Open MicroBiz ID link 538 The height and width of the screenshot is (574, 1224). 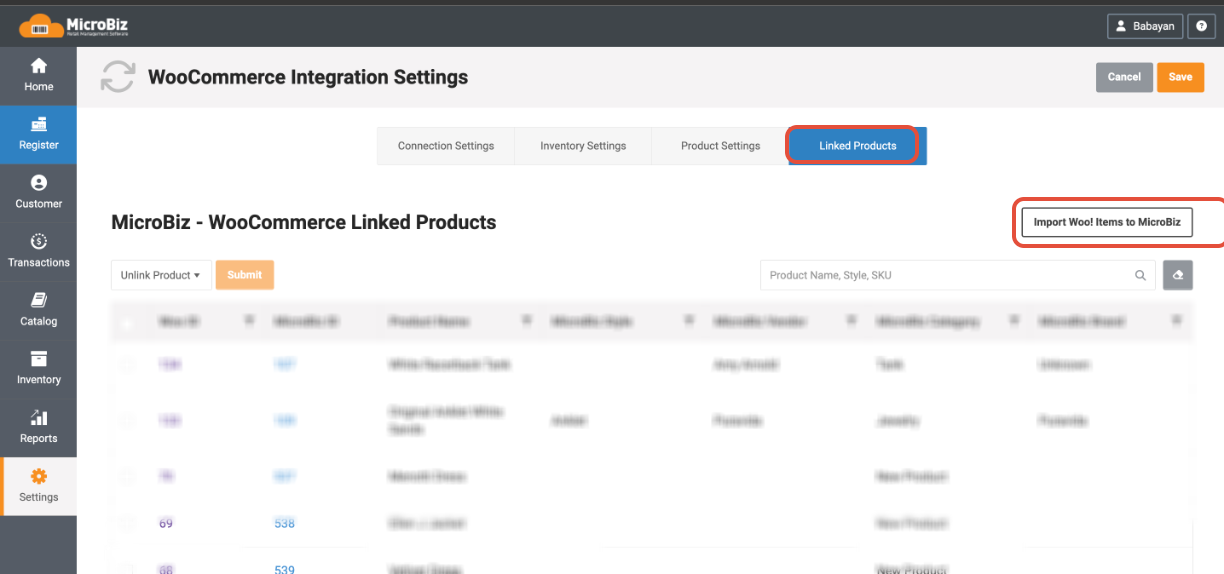285,523
